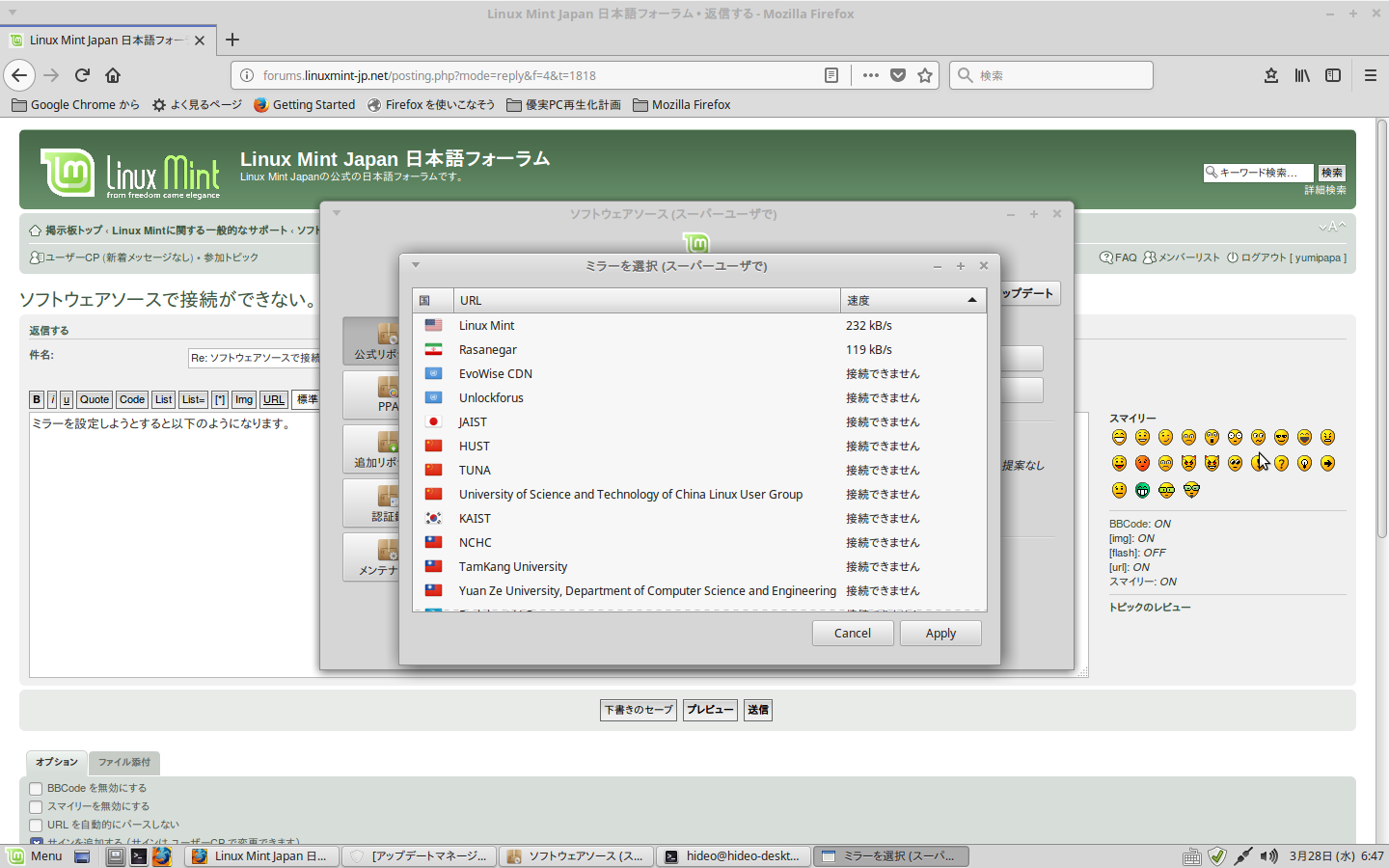Click Apply in mirror selection dialog
Viewport: 1389px width, 868px height.
(940, 633)
